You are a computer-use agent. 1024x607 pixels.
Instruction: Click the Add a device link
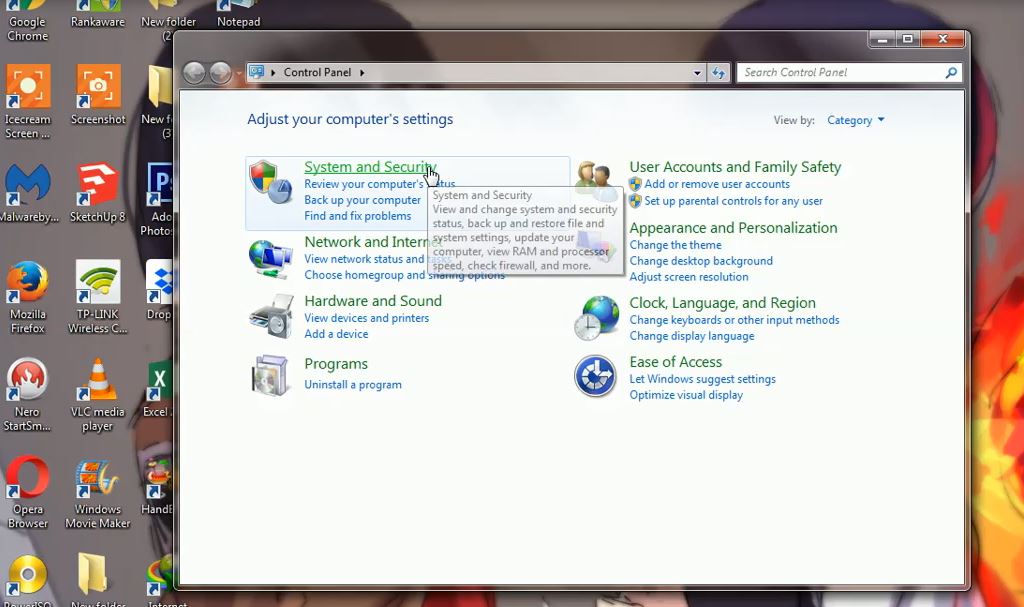tap(336, 334)
